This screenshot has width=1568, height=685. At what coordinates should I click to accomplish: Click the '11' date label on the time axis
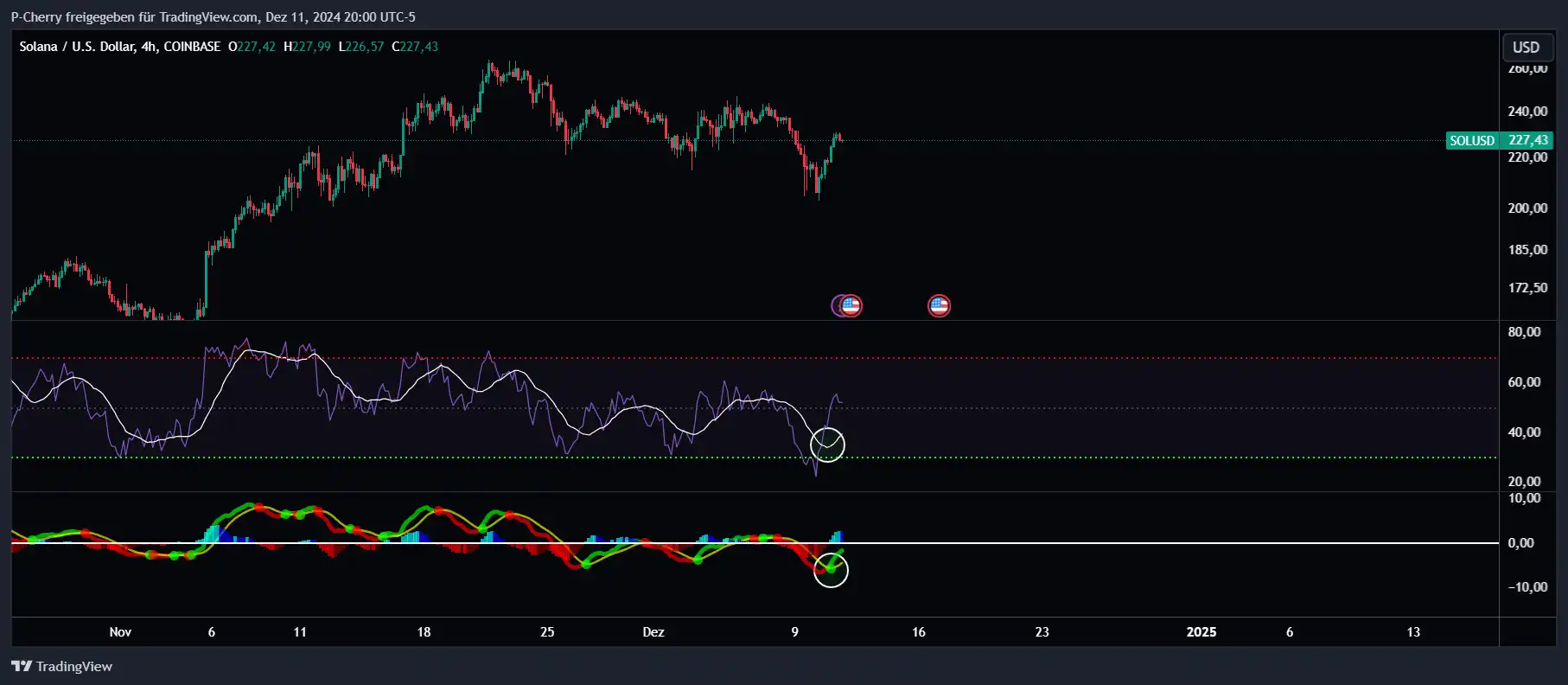point(300,632)
